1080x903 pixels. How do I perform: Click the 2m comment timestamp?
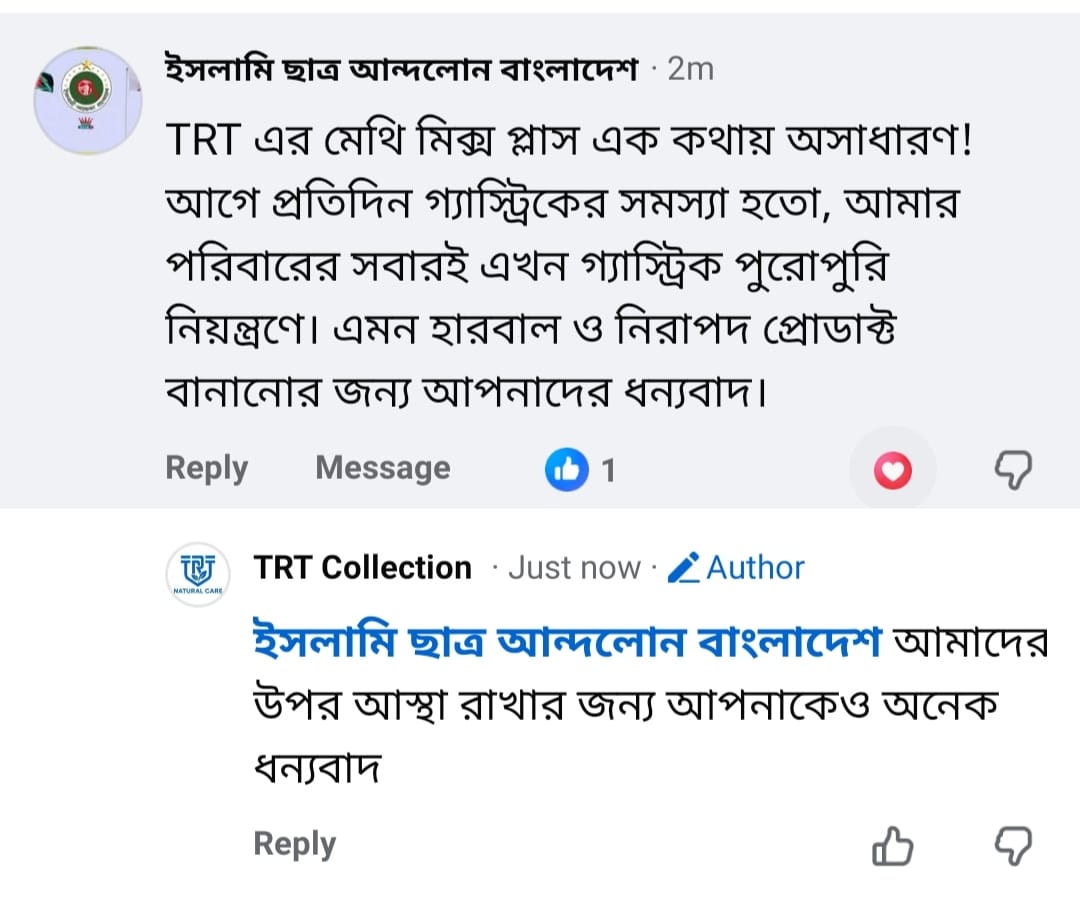[x=690, y=70]
